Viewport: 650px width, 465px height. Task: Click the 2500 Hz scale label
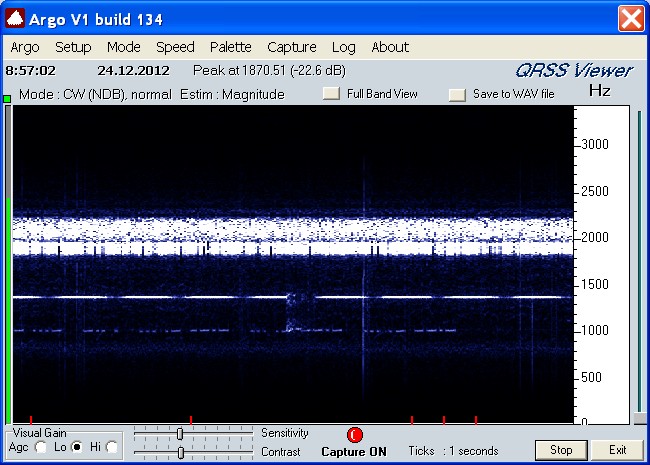tap(595, 191)
